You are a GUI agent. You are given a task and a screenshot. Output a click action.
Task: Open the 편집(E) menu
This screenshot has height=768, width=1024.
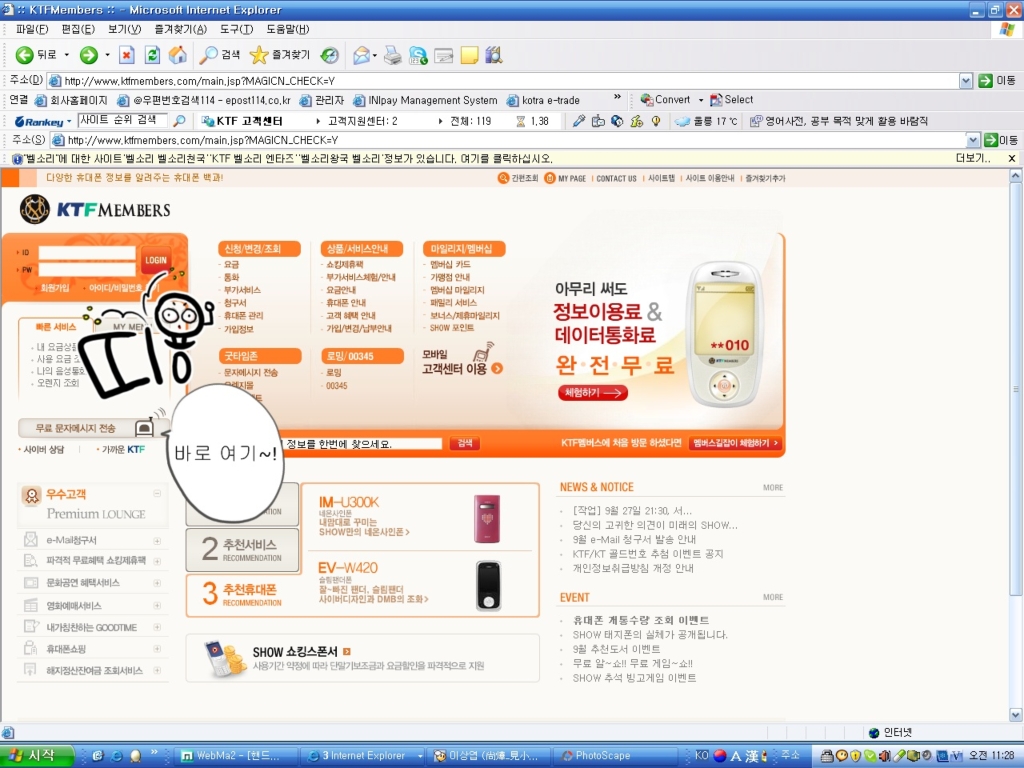click(x=78, y=29)
